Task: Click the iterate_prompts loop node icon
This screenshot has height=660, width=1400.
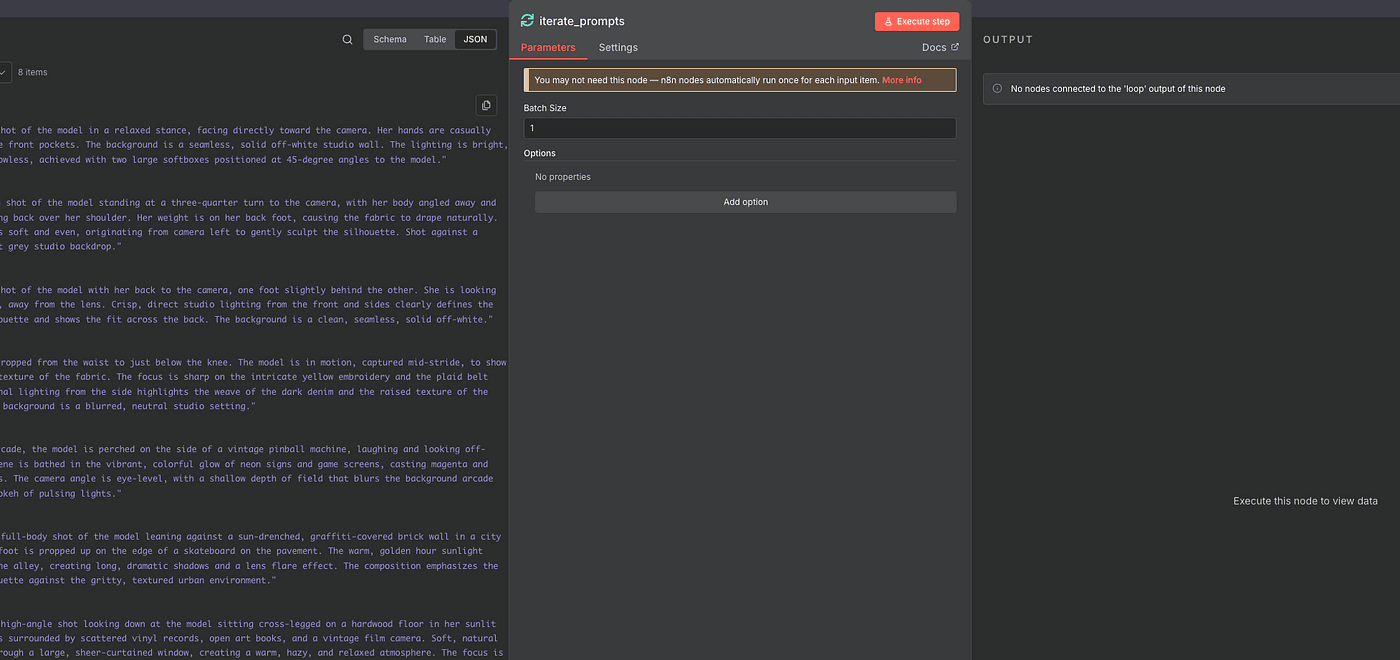Action: (x=527, y=21)
